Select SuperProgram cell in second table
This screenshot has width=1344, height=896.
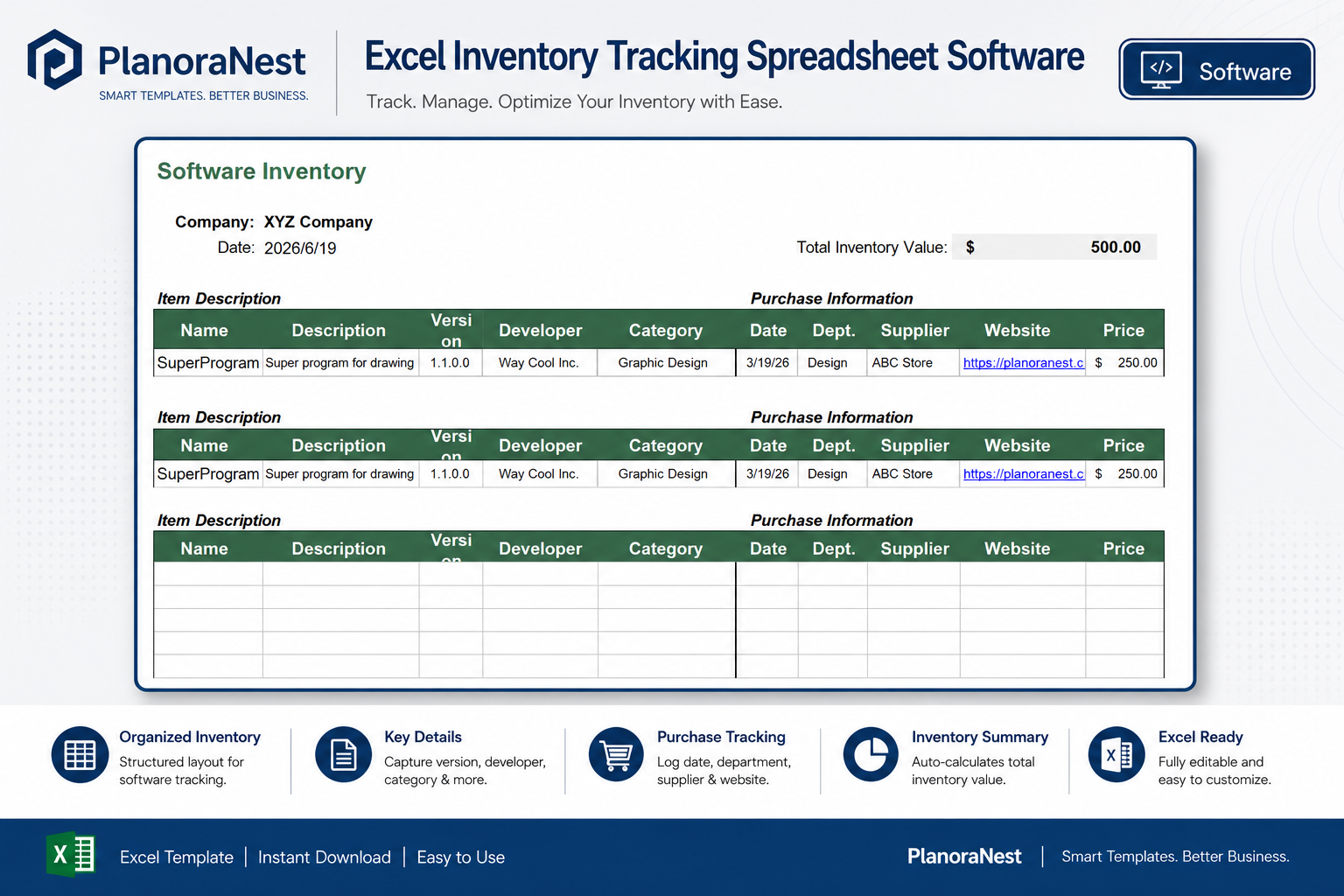(x=208, y=473)
